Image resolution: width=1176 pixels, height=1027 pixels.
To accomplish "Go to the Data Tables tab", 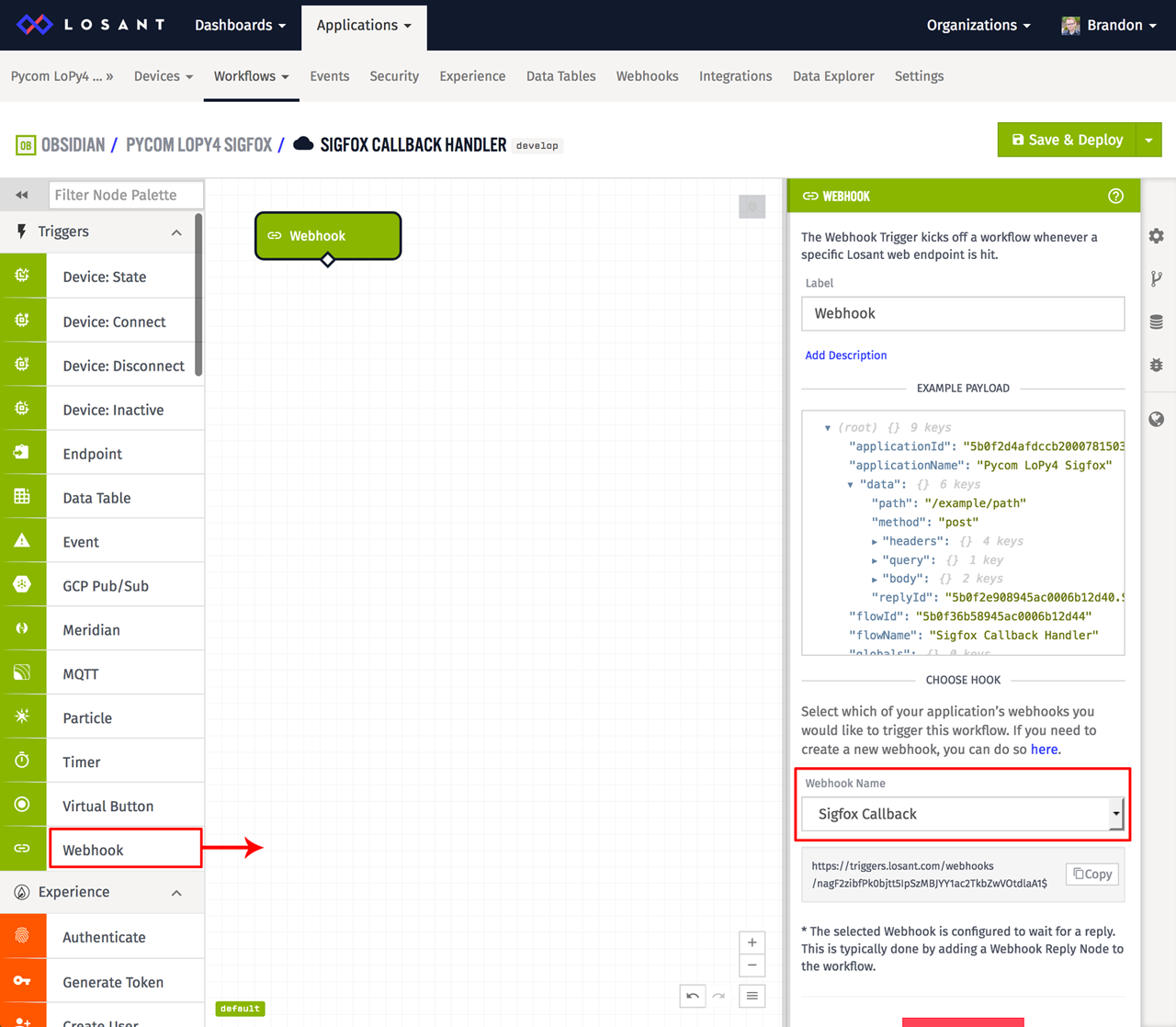I will tap(561, 76).
